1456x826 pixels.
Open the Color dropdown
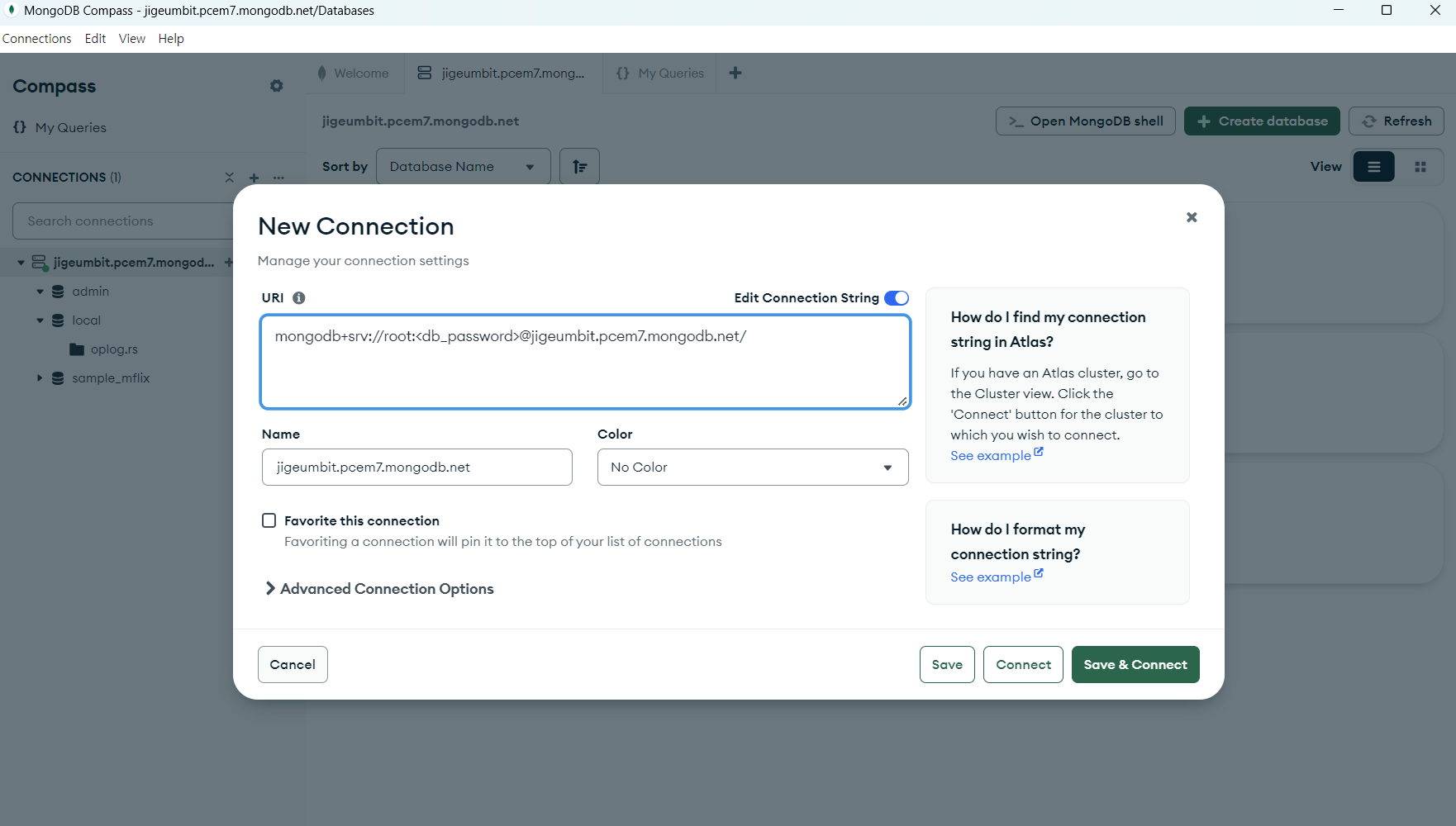tap(753, 468)
